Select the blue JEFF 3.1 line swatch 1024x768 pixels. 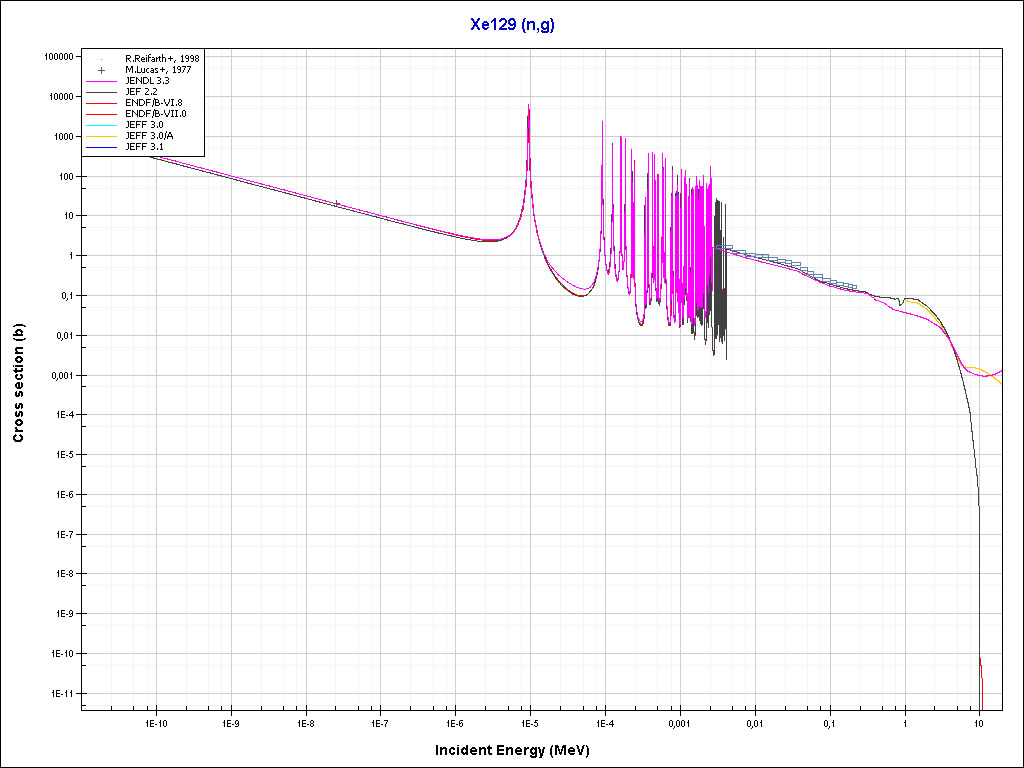click(x=102, y=147)
